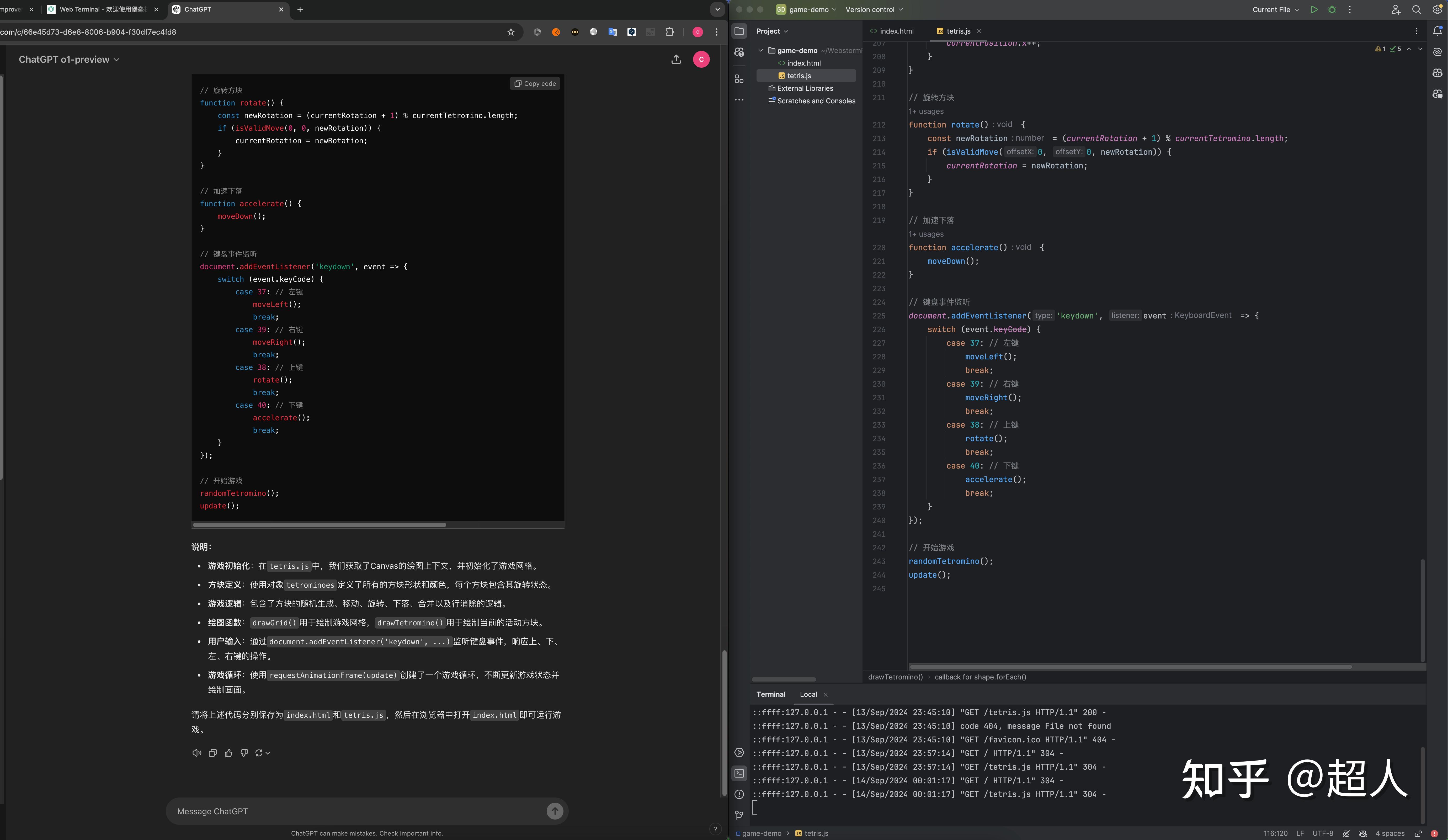
Task: Open ChatGPT help question mark button
Action: (x=715, y=828)
